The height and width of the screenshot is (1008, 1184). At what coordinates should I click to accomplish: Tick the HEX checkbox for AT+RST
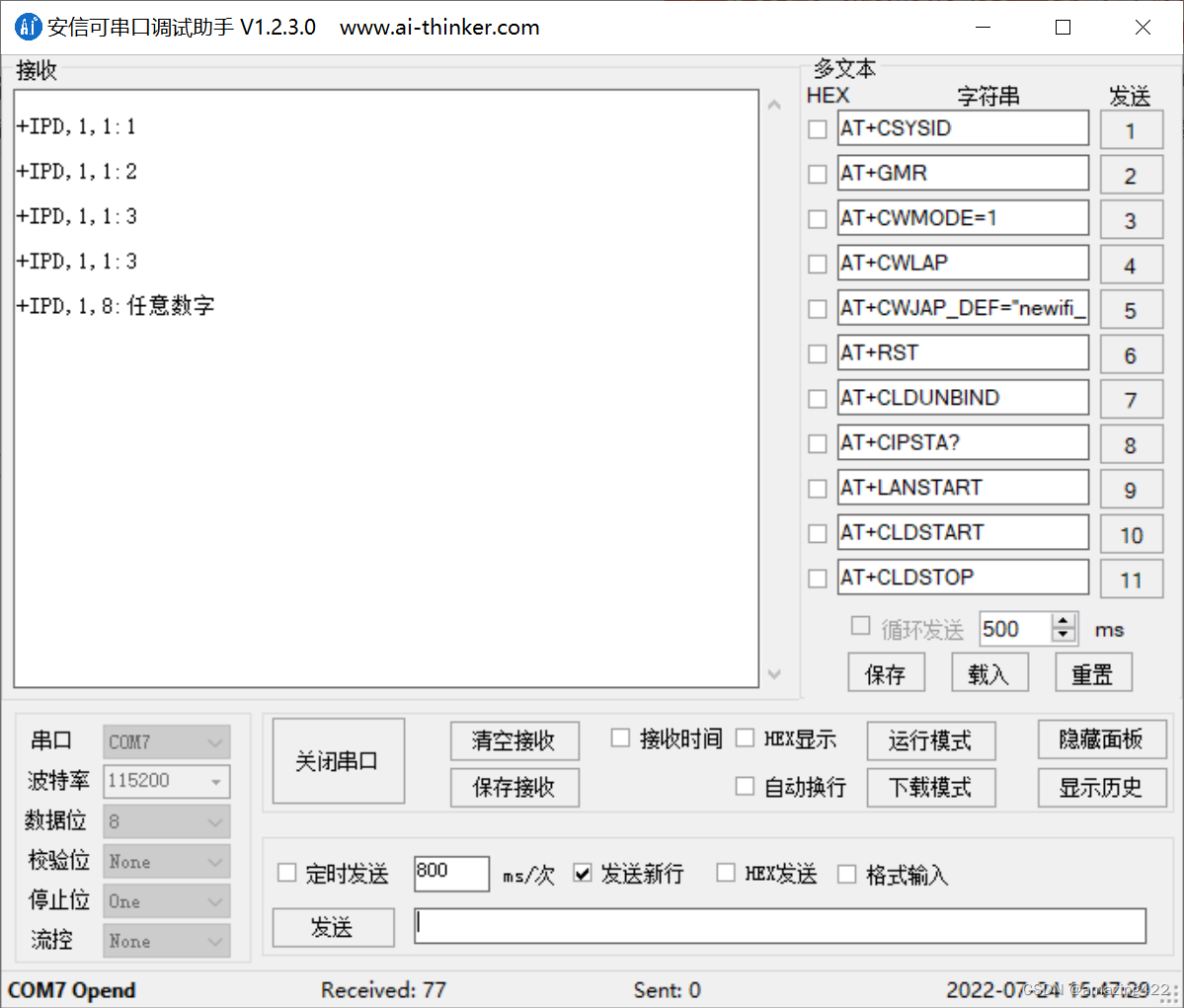(817, 353)
